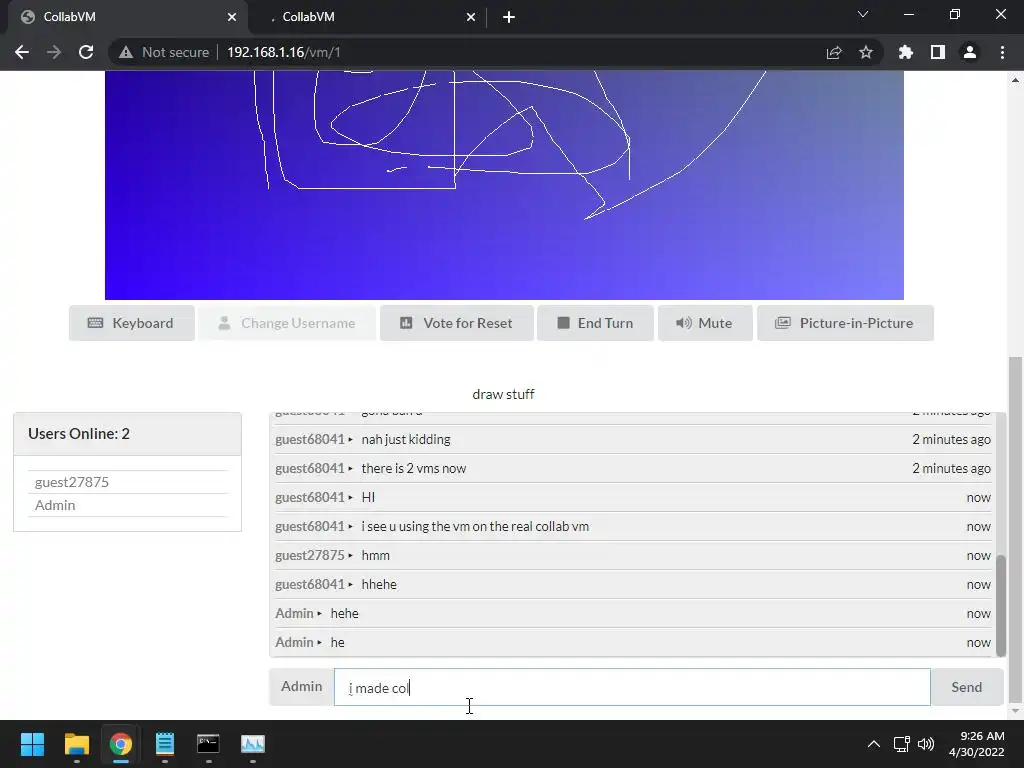The height and width of the screenshot is (768, 1024).
Task: End your turn with End Turn
Action: pyautogui.click(x=595, y=323)
